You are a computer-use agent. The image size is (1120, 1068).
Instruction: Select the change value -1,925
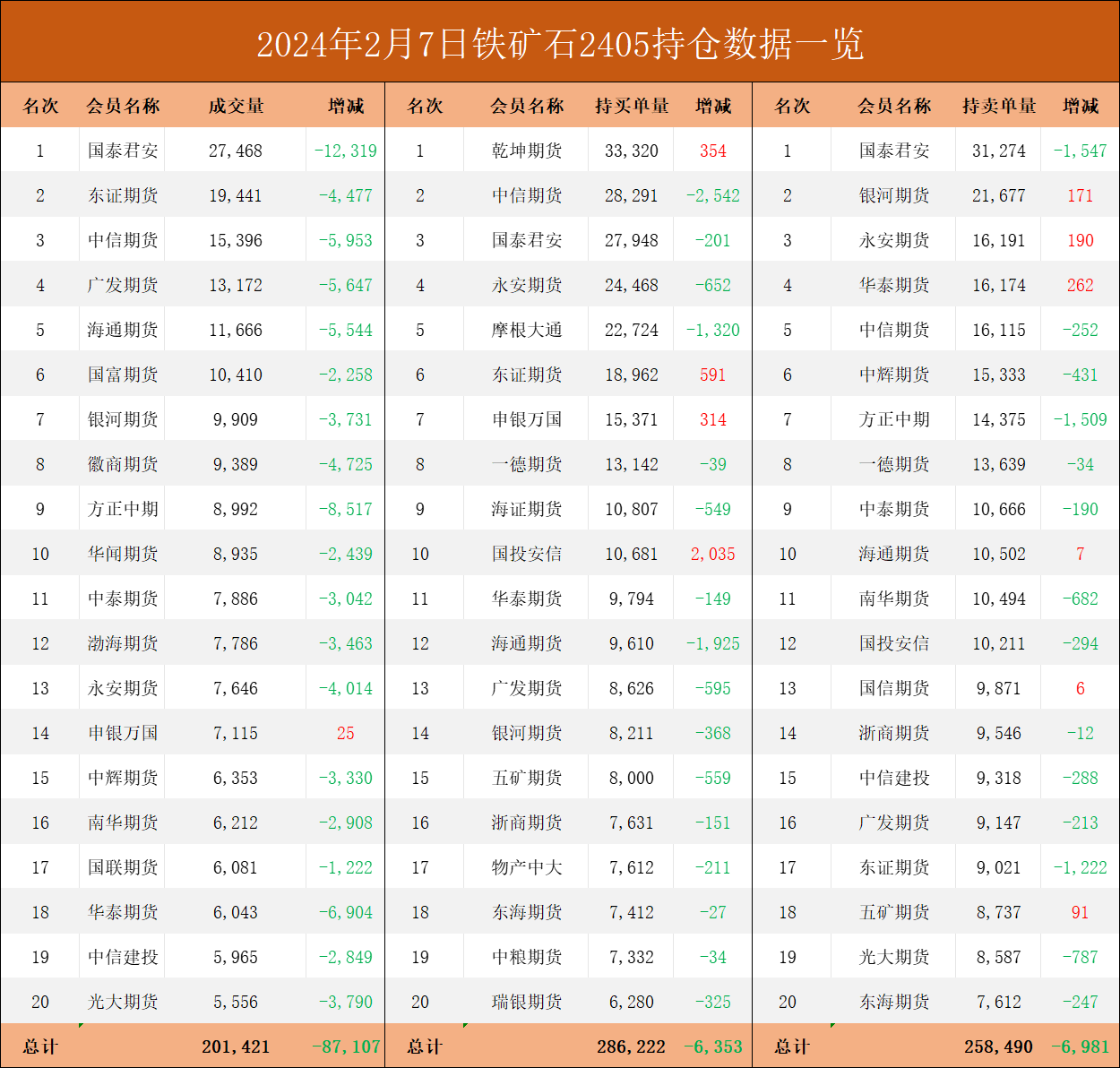click(713, 643)
